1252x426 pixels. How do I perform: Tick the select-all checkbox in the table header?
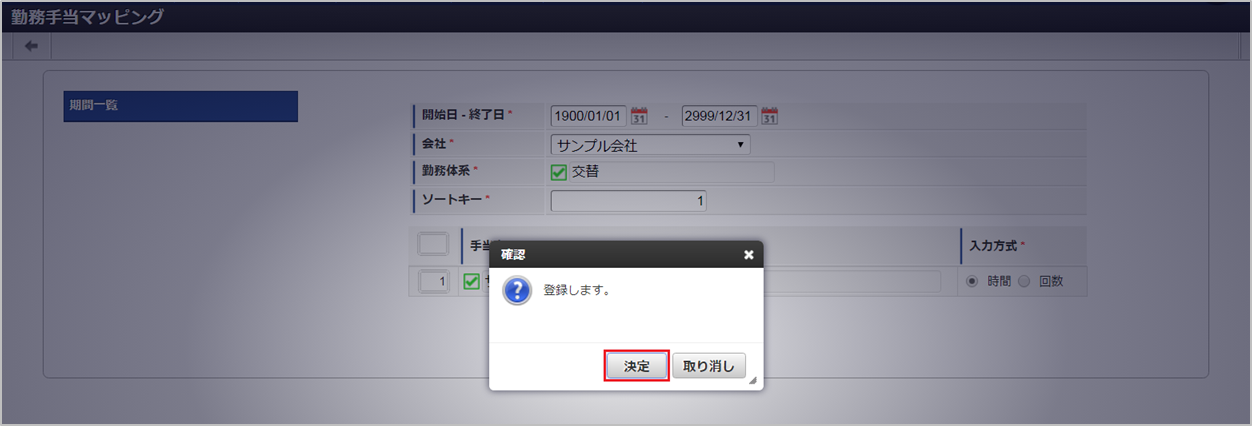coord(433,244)
